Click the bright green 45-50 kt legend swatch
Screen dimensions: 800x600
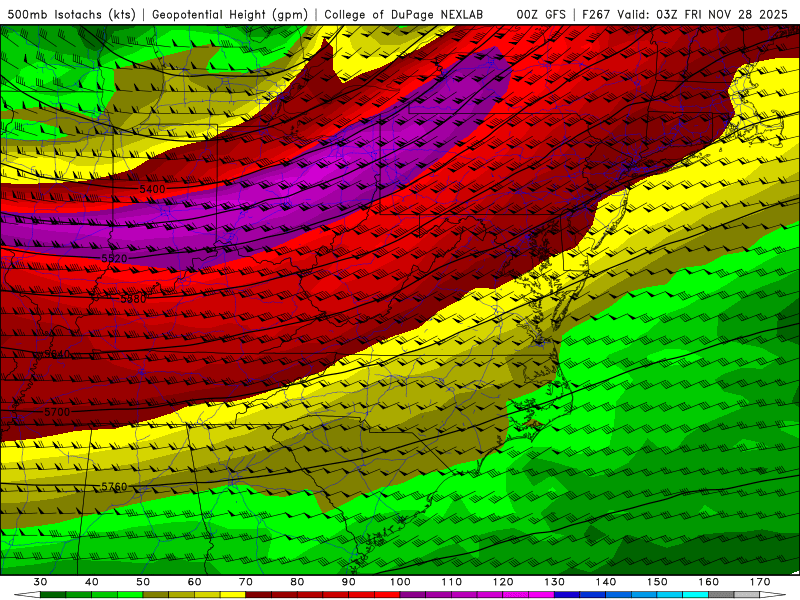[x=130, y=595]
